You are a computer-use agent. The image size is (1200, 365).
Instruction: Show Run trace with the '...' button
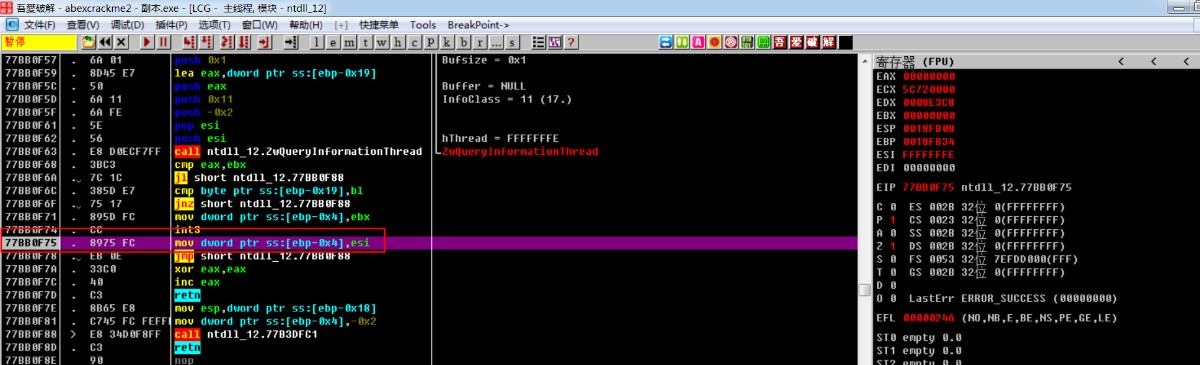click(495, 42)
